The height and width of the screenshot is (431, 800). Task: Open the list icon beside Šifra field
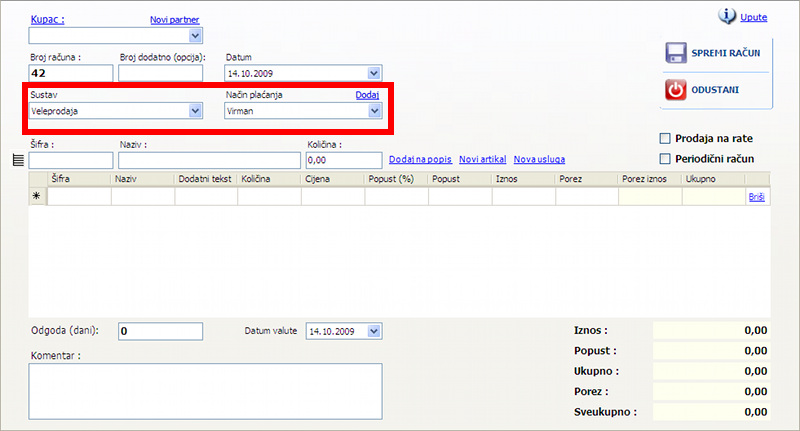(x=18, y=160)
